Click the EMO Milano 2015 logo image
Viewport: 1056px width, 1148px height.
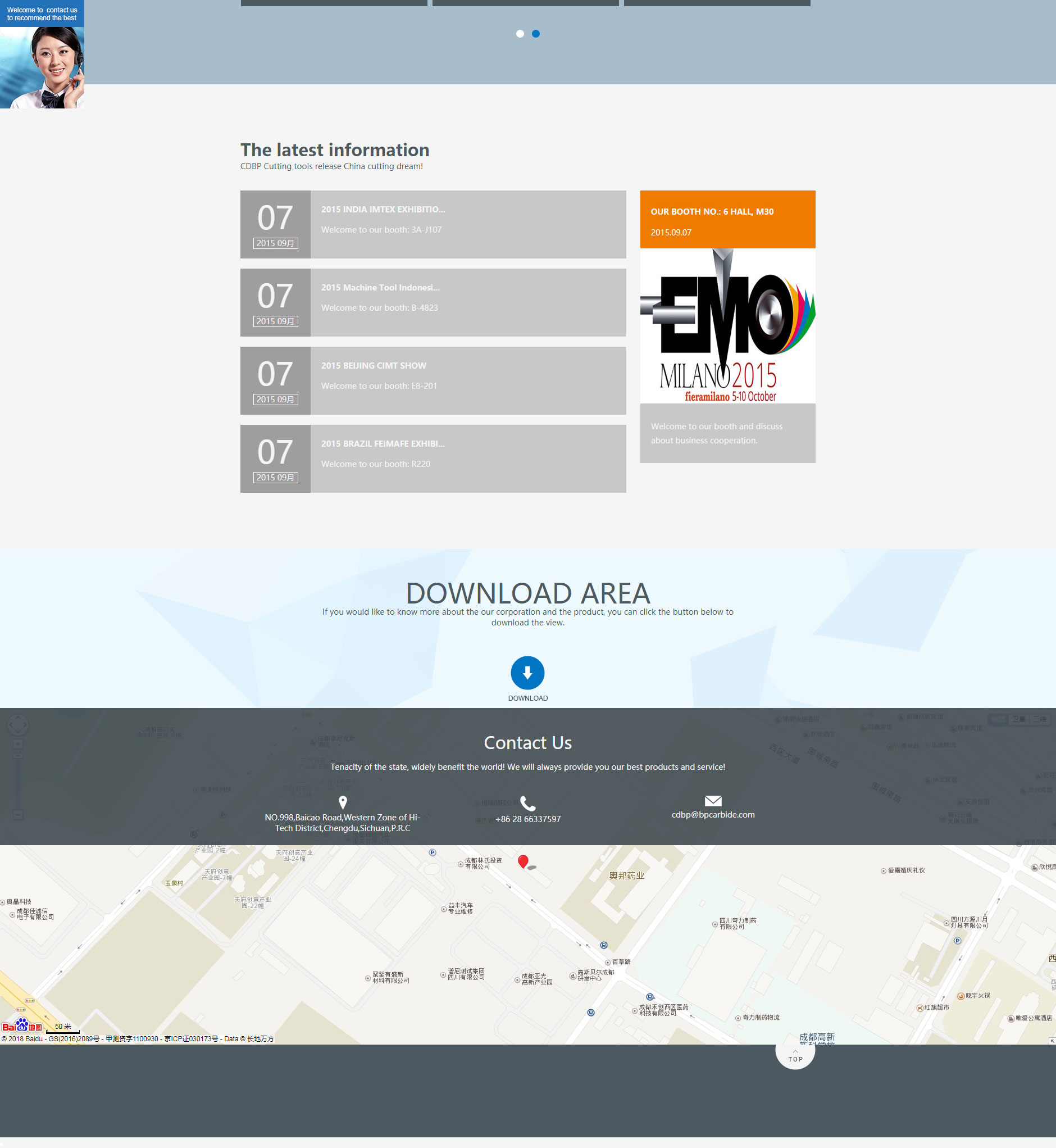point(727,326)
